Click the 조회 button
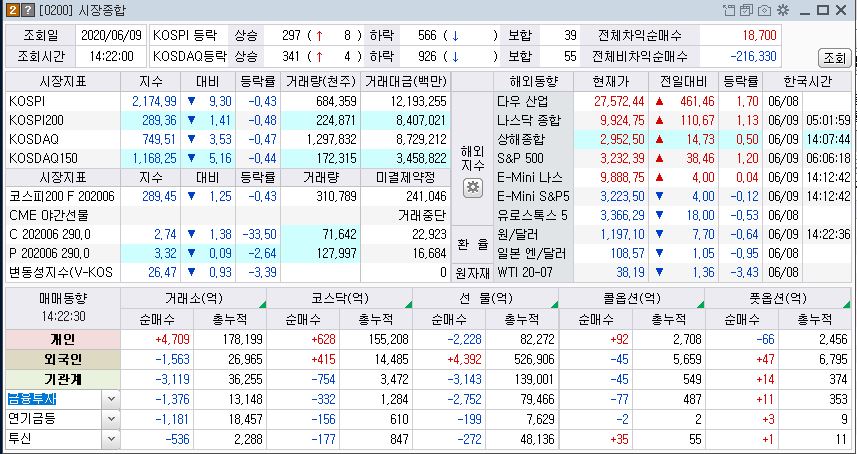Screen dimensions: 857x454 (x=834, y=58)
